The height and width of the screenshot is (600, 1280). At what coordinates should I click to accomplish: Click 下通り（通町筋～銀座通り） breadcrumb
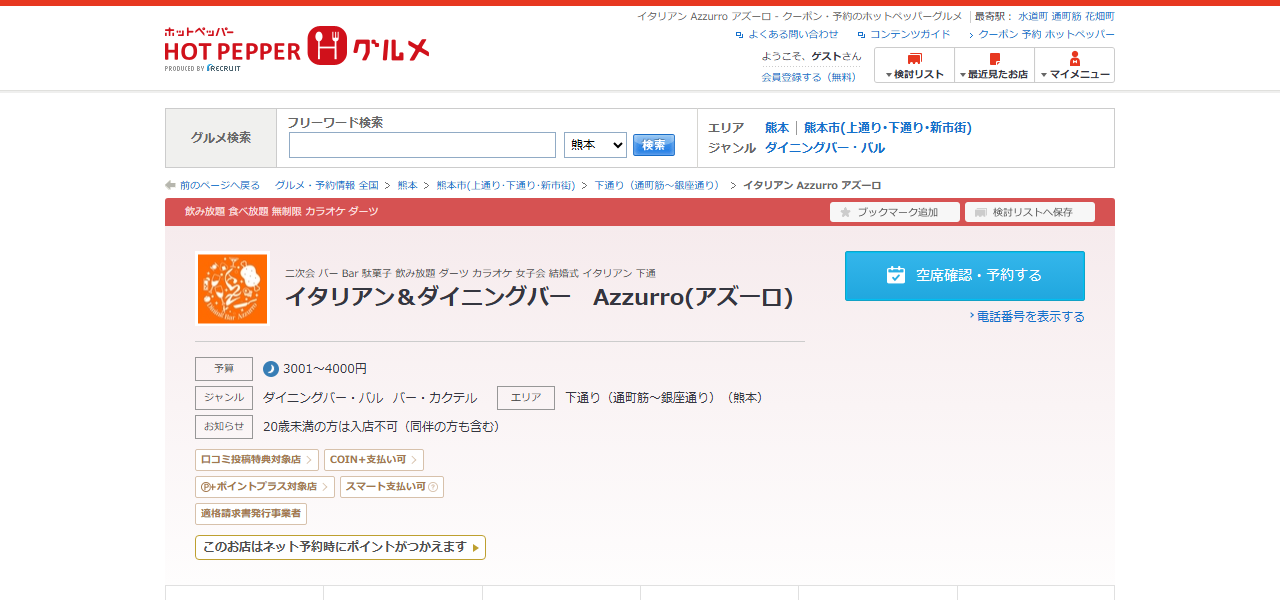(657, 186)
